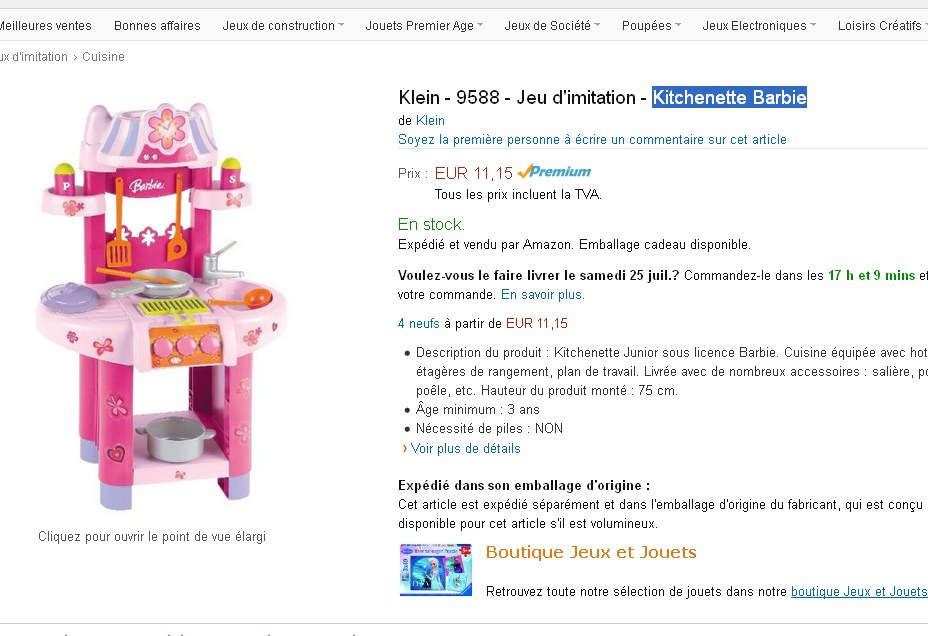This screenshot has width=928, height=636.
Task: Click the Amazon Premium logo badge
Action: coord(555,172)
